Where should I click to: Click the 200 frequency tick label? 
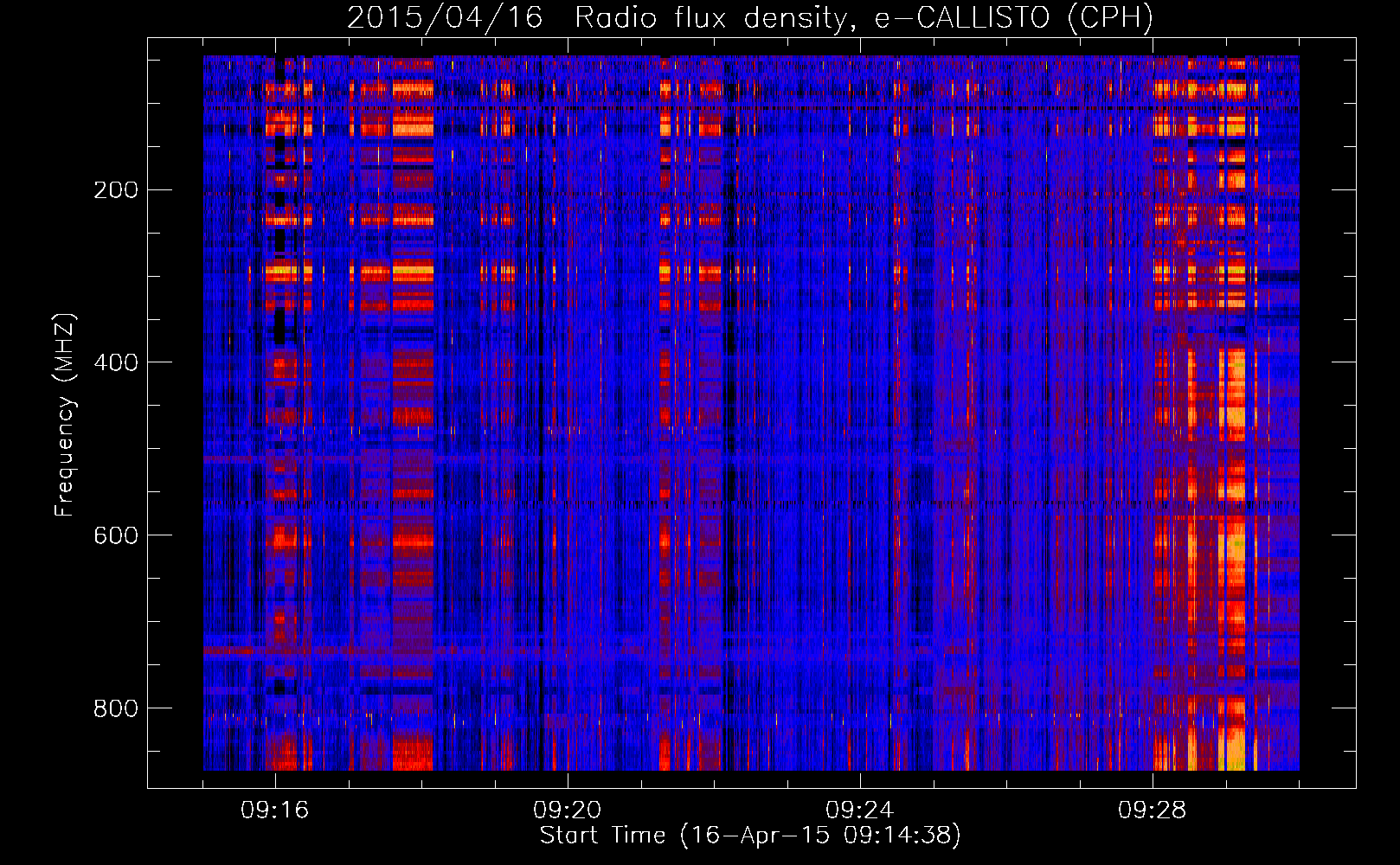pos(116,190)
